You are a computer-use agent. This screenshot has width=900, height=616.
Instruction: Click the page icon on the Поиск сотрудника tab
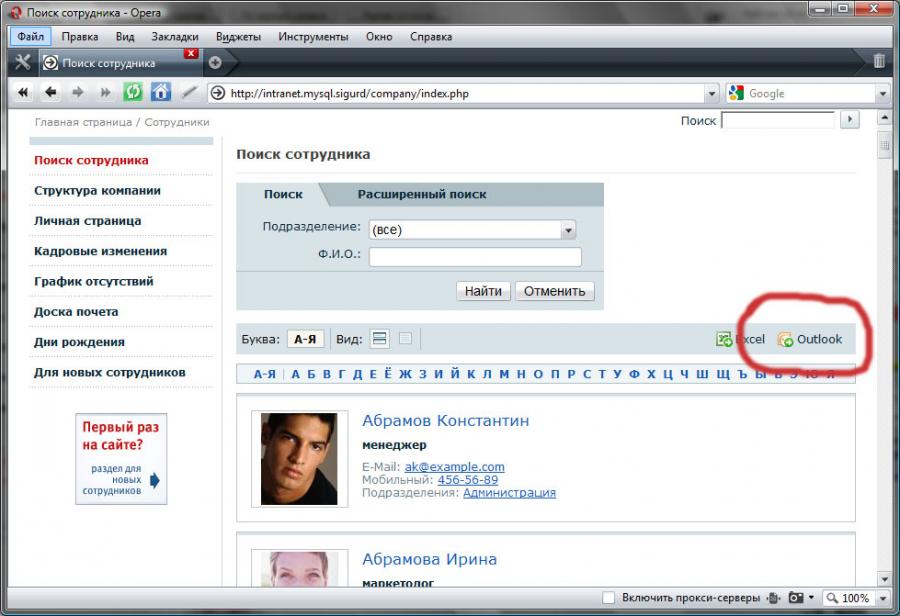coord(51,63)
